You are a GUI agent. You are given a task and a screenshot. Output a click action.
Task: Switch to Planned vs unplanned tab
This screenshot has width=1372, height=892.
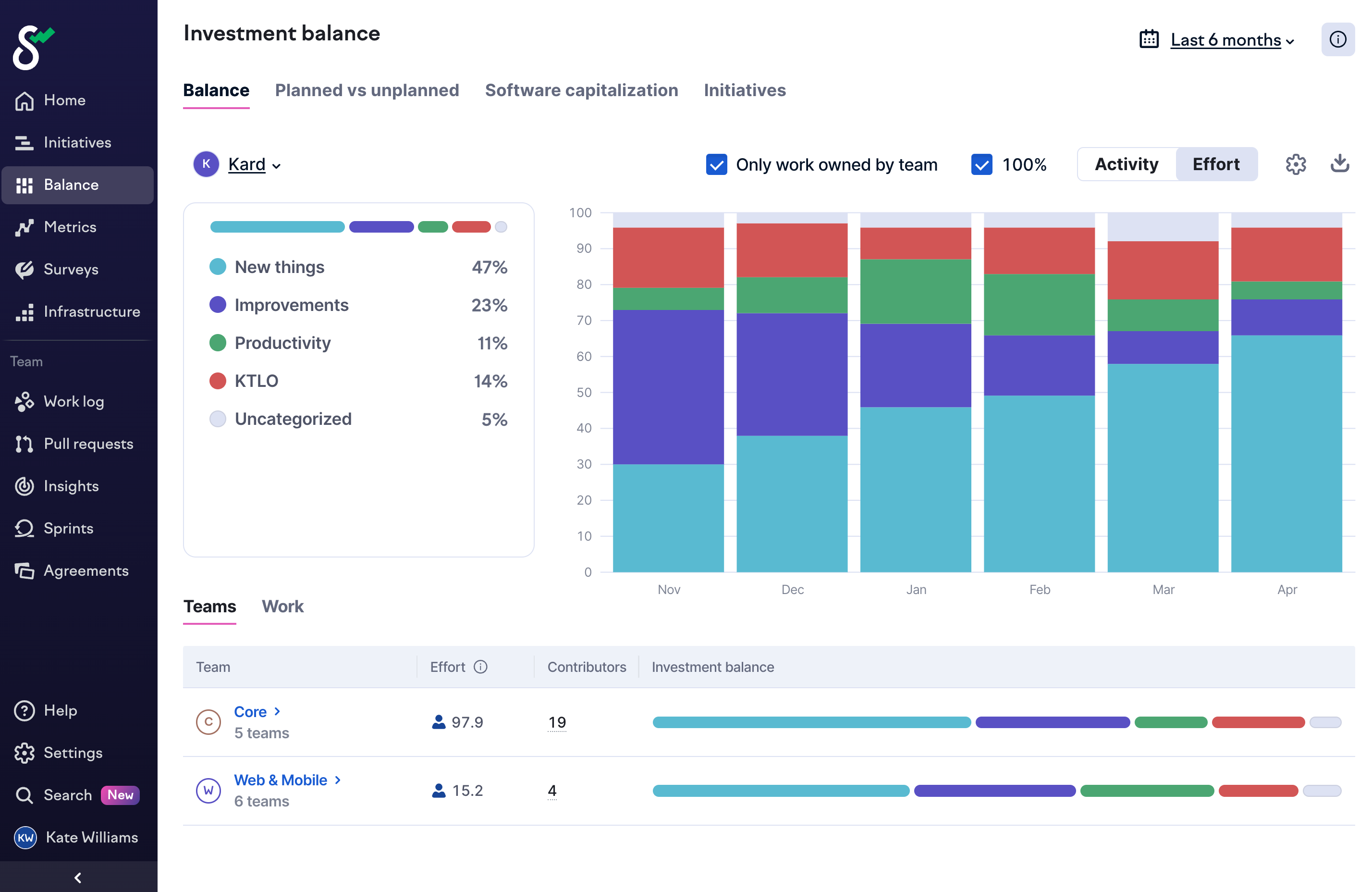pos(367,90)
